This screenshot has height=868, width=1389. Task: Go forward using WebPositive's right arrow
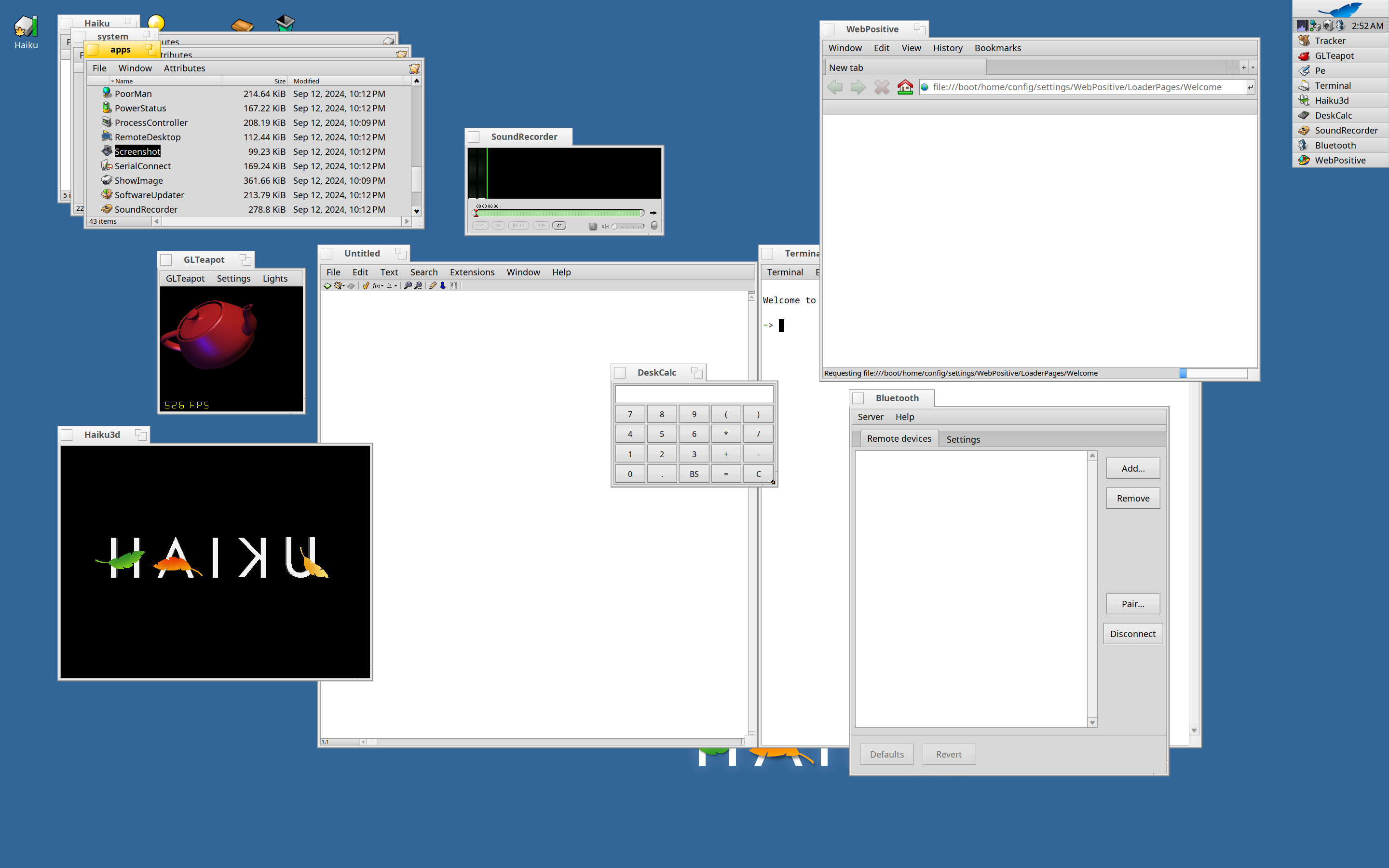point(858,87)
